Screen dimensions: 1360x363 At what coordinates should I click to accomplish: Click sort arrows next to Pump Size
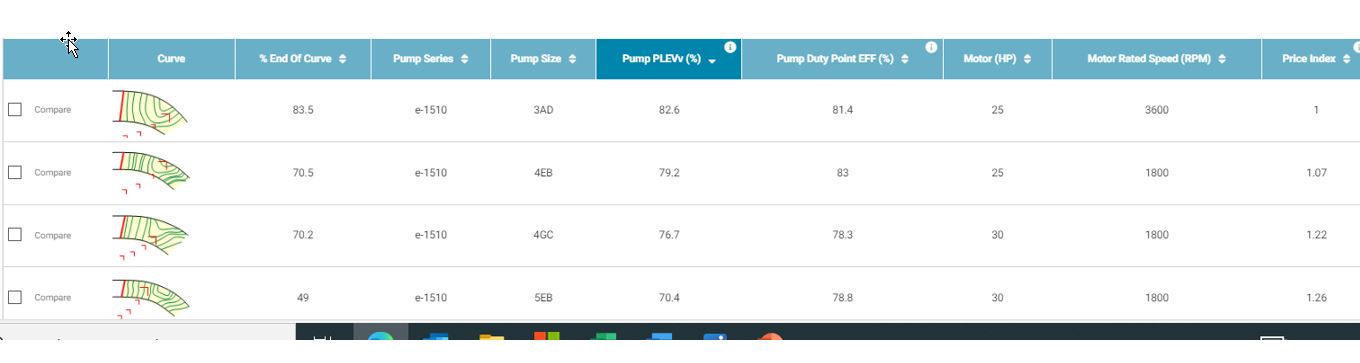pos(572,59)
